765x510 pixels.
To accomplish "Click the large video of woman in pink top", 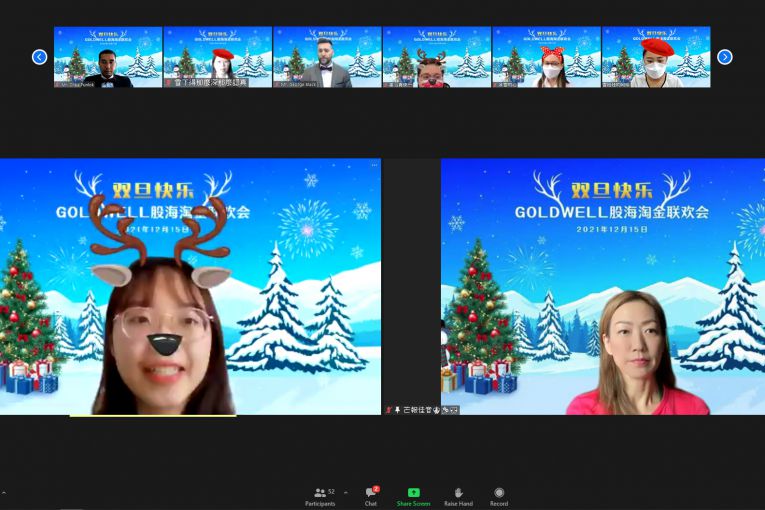I will click(x=603, y=286).
